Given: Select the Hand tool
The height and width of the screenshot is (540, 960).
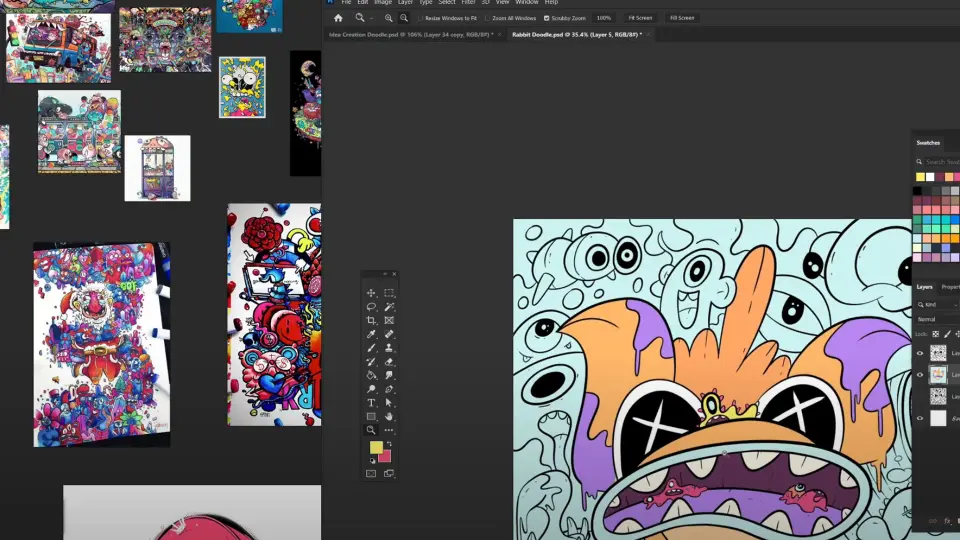Looking at the screenshot, I should click(x=389, y=416).
